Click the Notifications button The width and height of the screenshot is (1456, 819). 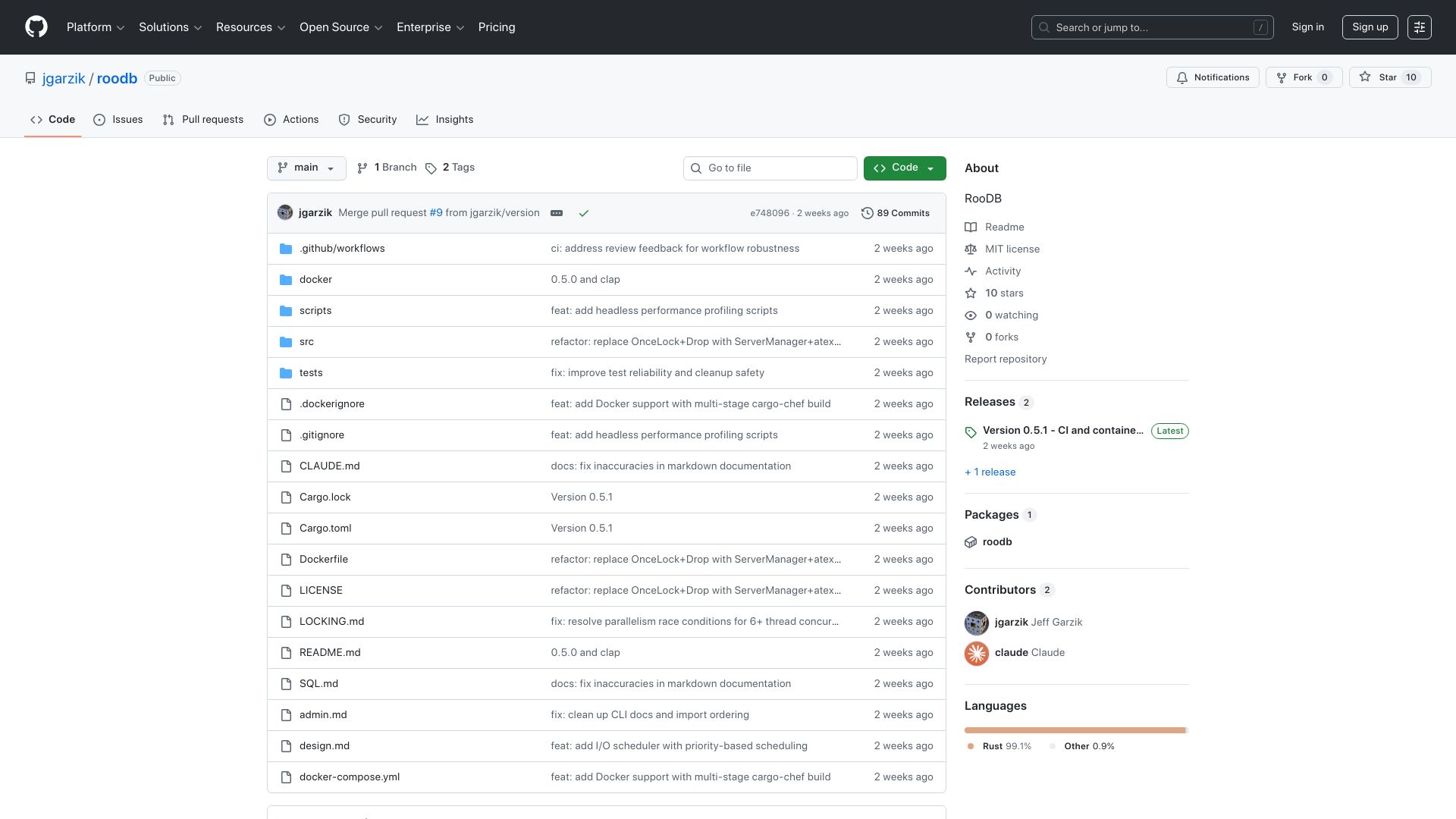coord(1213,77)
